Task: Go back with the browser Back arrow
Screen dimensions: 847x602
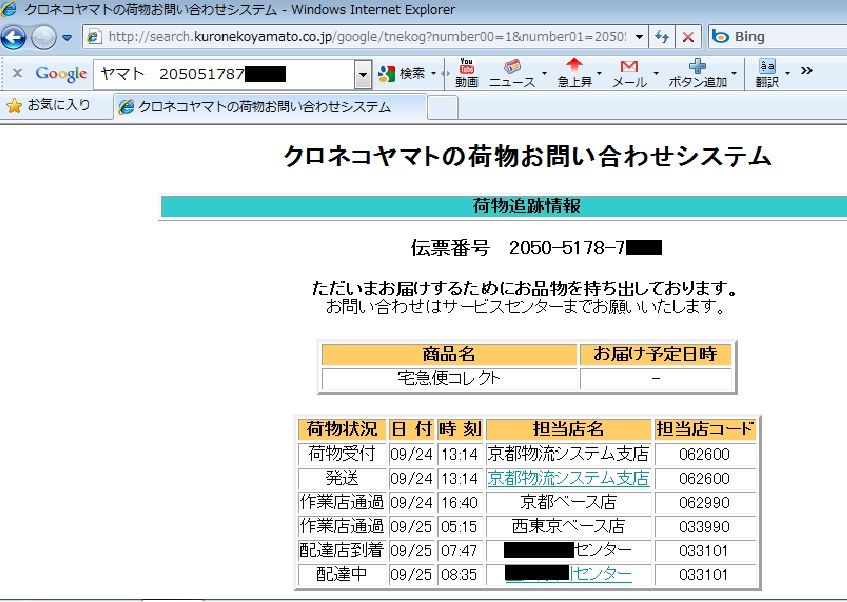Action: (13, 37)
